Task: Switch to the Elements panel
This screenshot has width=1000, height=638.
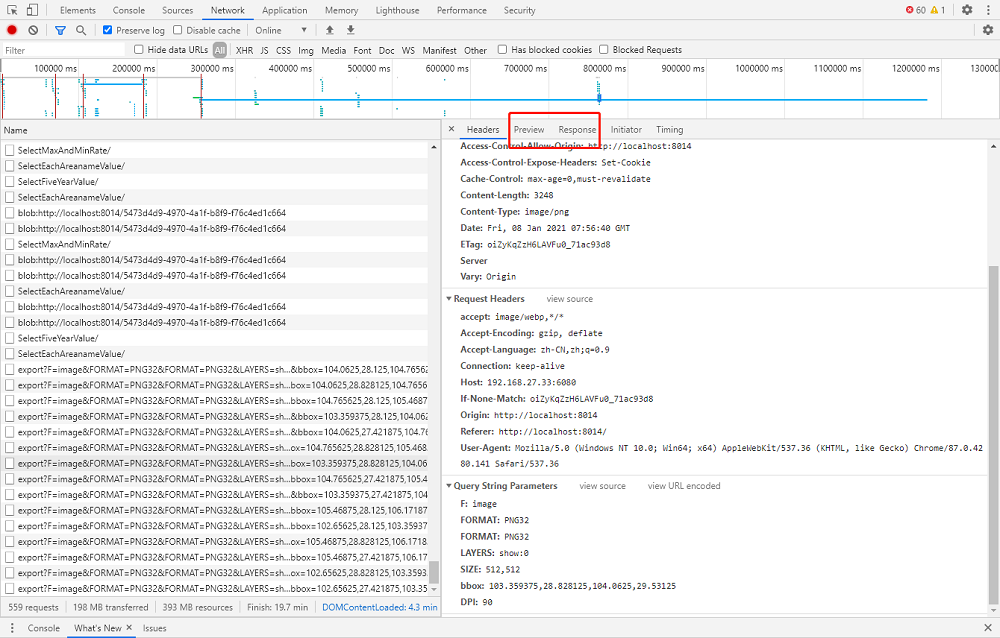Action: pyautogui.click(x=78, y=10)
